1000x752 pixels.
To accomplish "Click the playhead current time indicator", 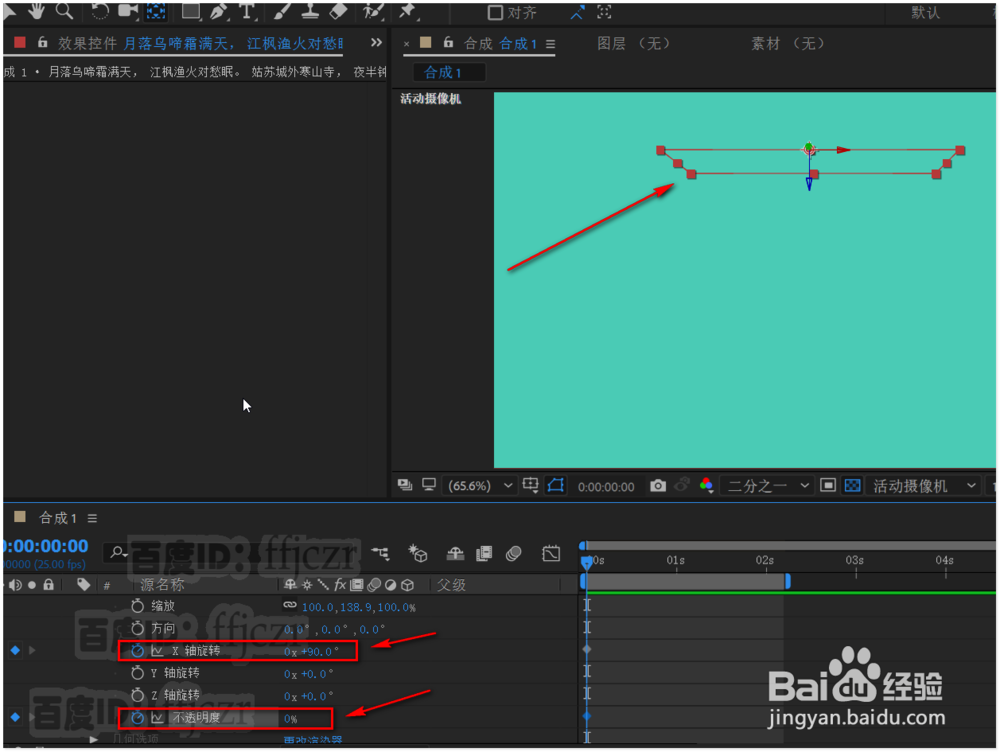I will [x=586, y=561].
